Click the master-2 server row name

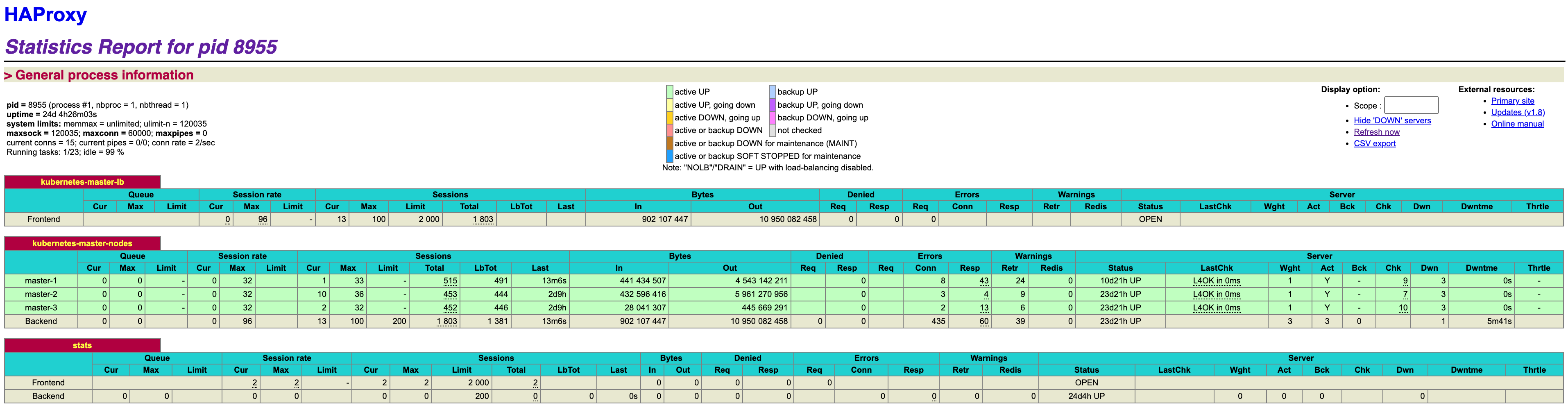[41, 294]
